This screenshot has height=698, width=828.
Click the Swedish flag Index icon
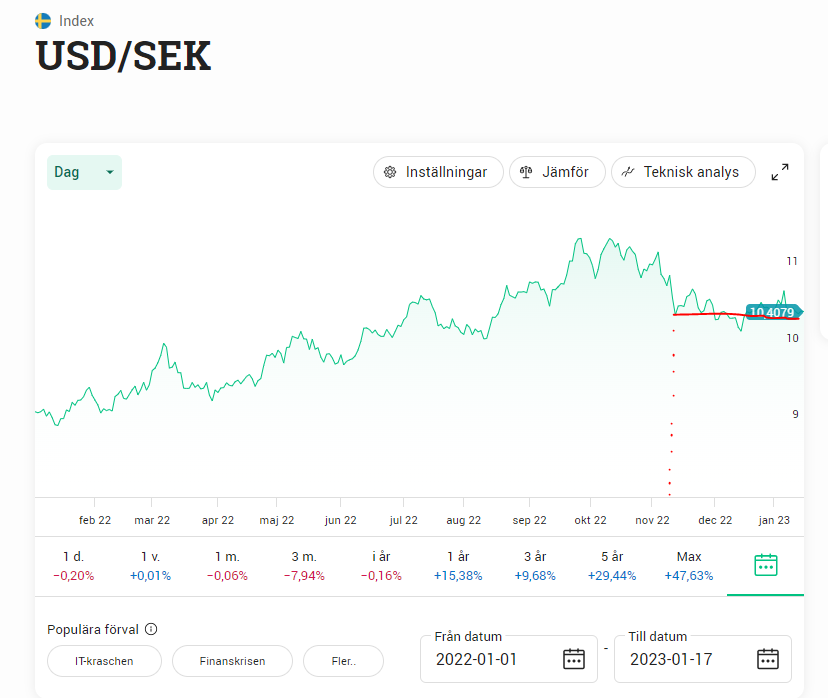(43, 21)
